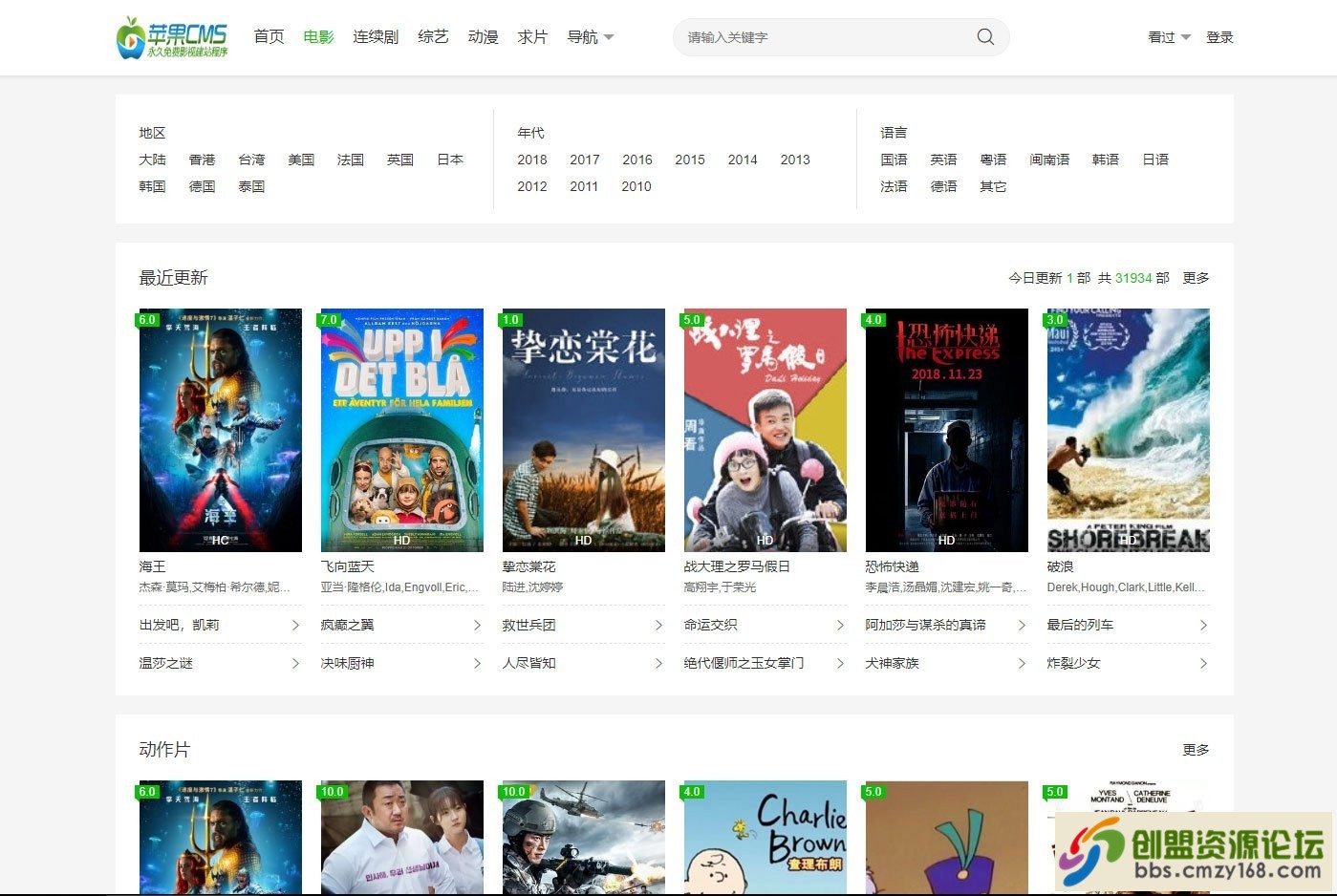Viewport: 1337px width, 896px height.
Task: Click the 飞向蓝天 title link
Action: (x=348, y=566)
